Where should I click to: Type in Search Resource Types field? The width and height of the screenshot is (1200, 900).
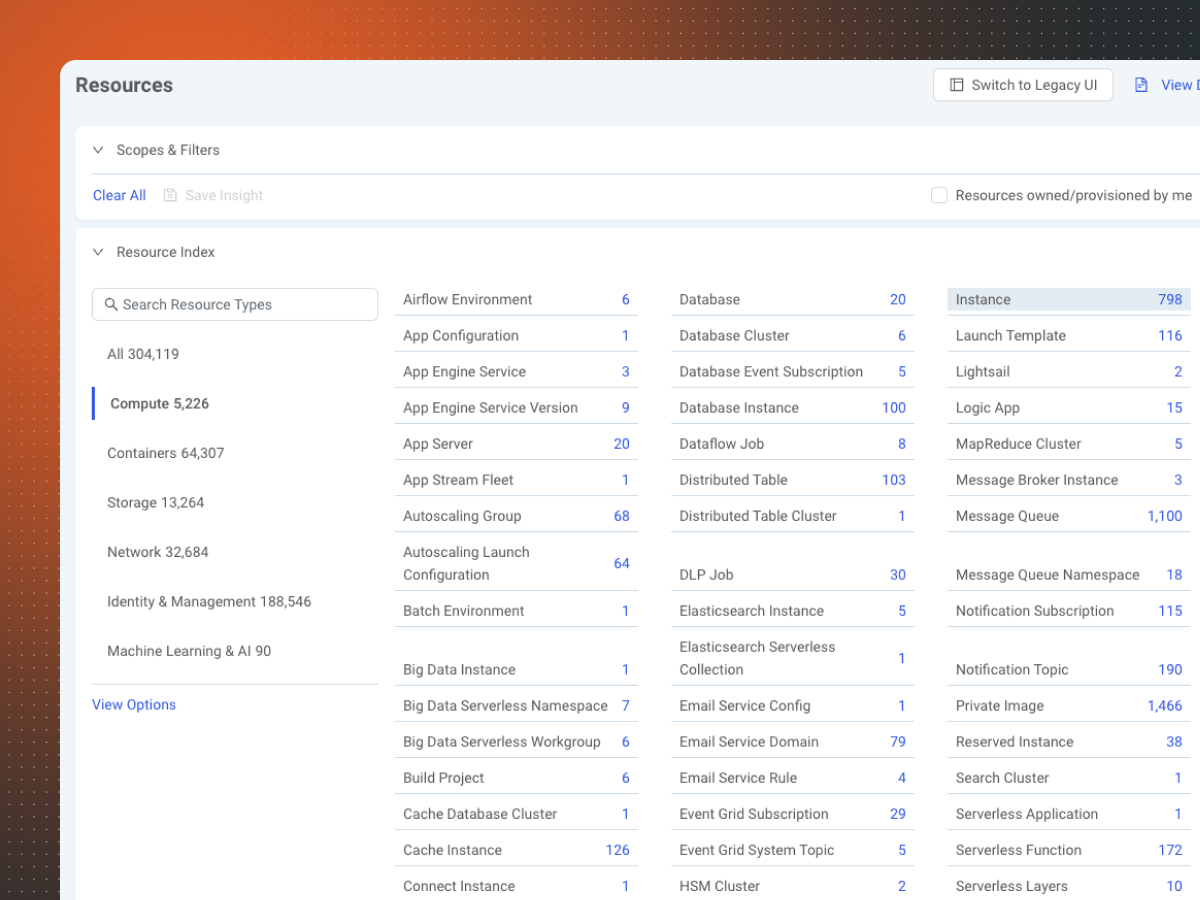click(245, 305)
